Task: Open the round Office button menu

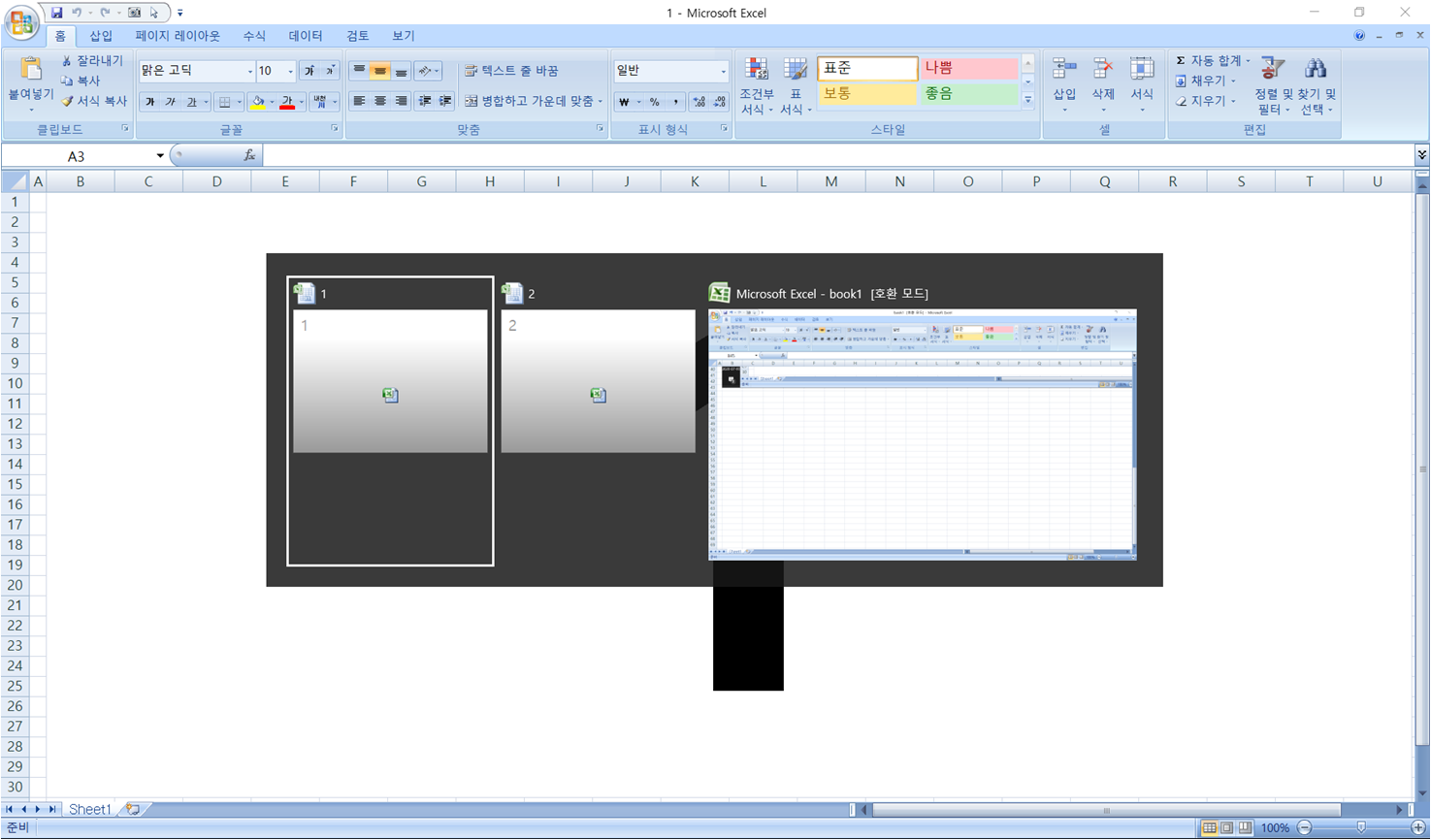Action: [21, 21]
